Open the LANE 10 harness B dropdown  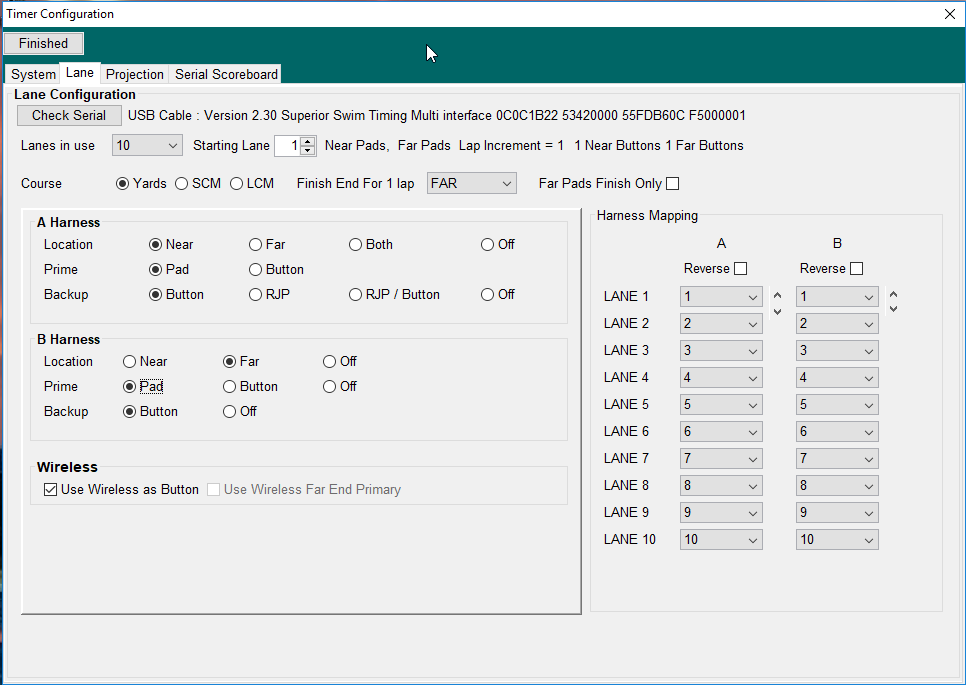[837, 540]
